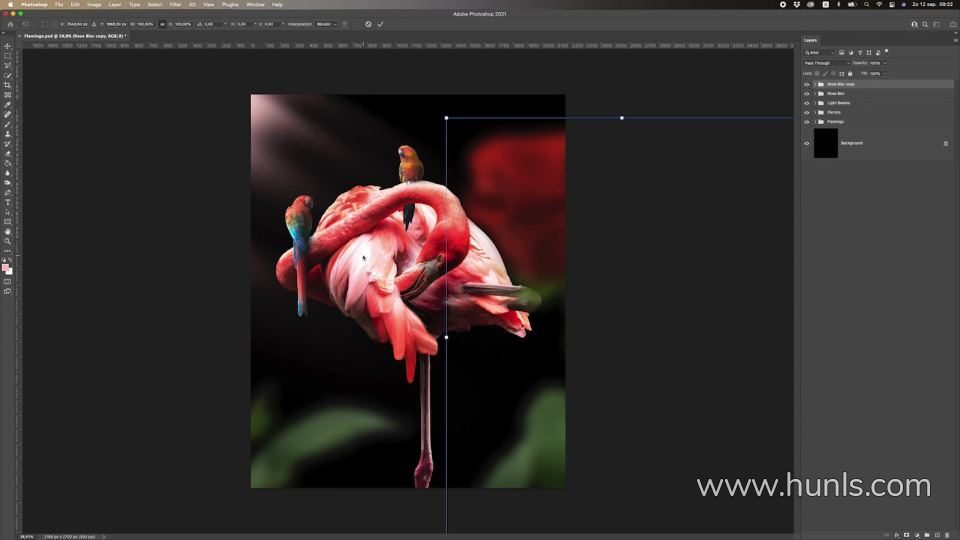The height and width of the screenshot is (540, 960).
Task: Select the Crop tool
Action: [x=8, y=85]
